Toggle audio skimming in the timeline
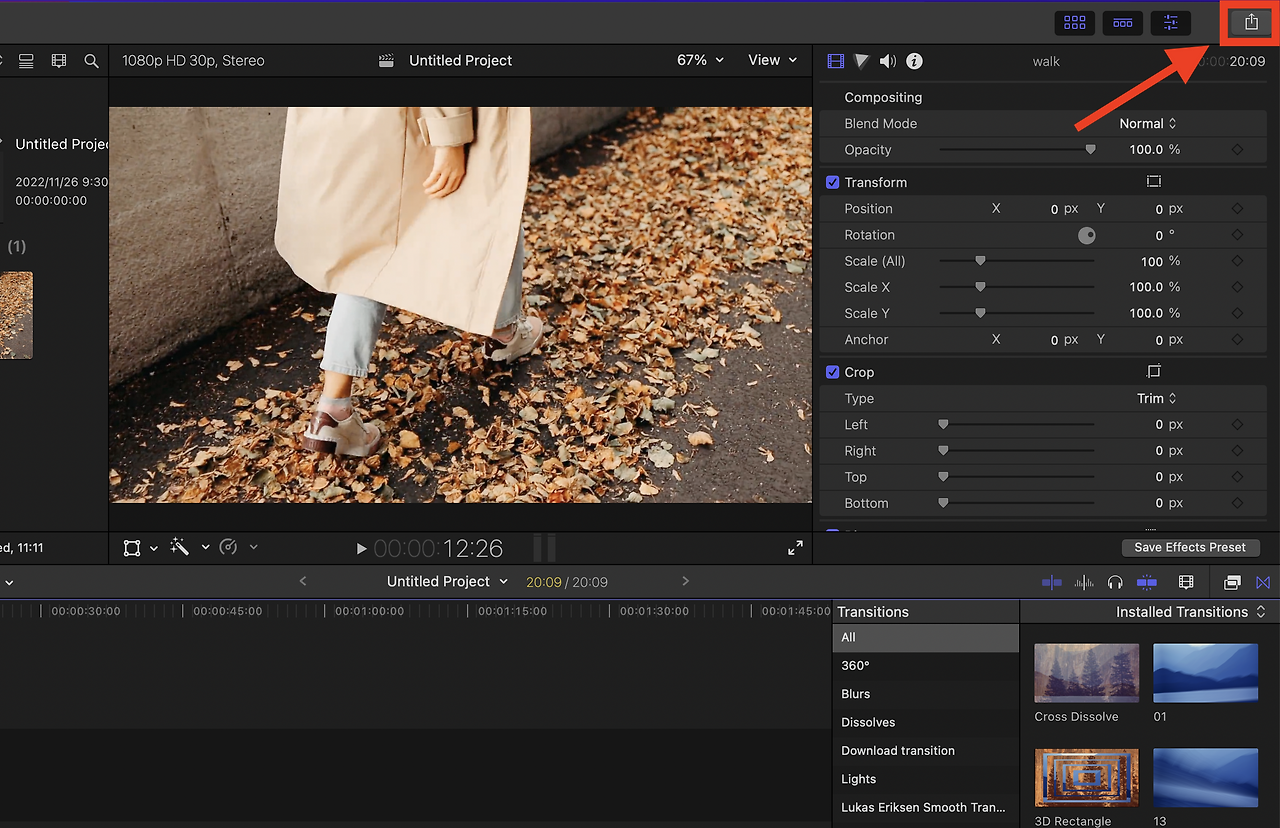 pos(1084,581)
